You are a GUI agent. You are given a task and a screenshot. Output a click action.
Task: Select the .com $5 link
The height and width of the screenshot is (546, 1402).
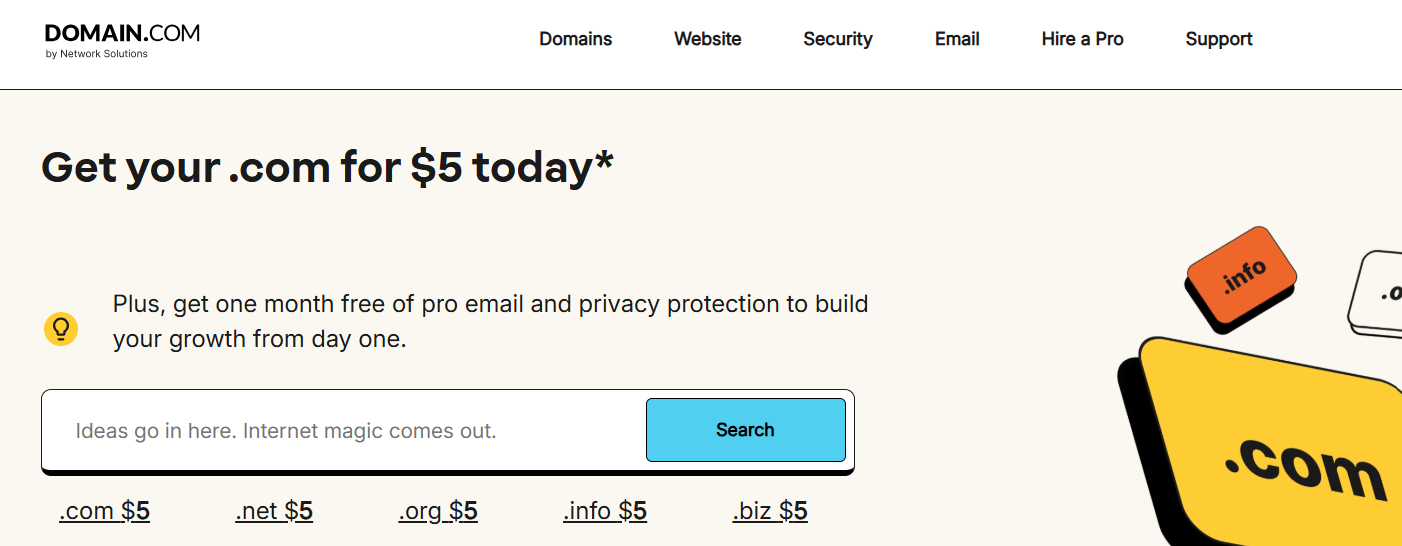[x=105, y=511]
